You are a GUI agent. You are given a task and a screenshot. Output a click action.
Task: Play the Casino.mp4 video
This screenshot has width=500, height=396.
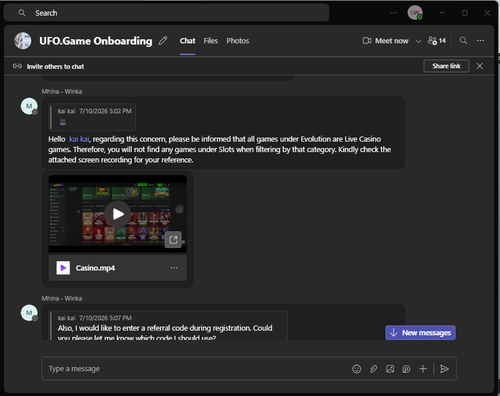click(117, 214)
